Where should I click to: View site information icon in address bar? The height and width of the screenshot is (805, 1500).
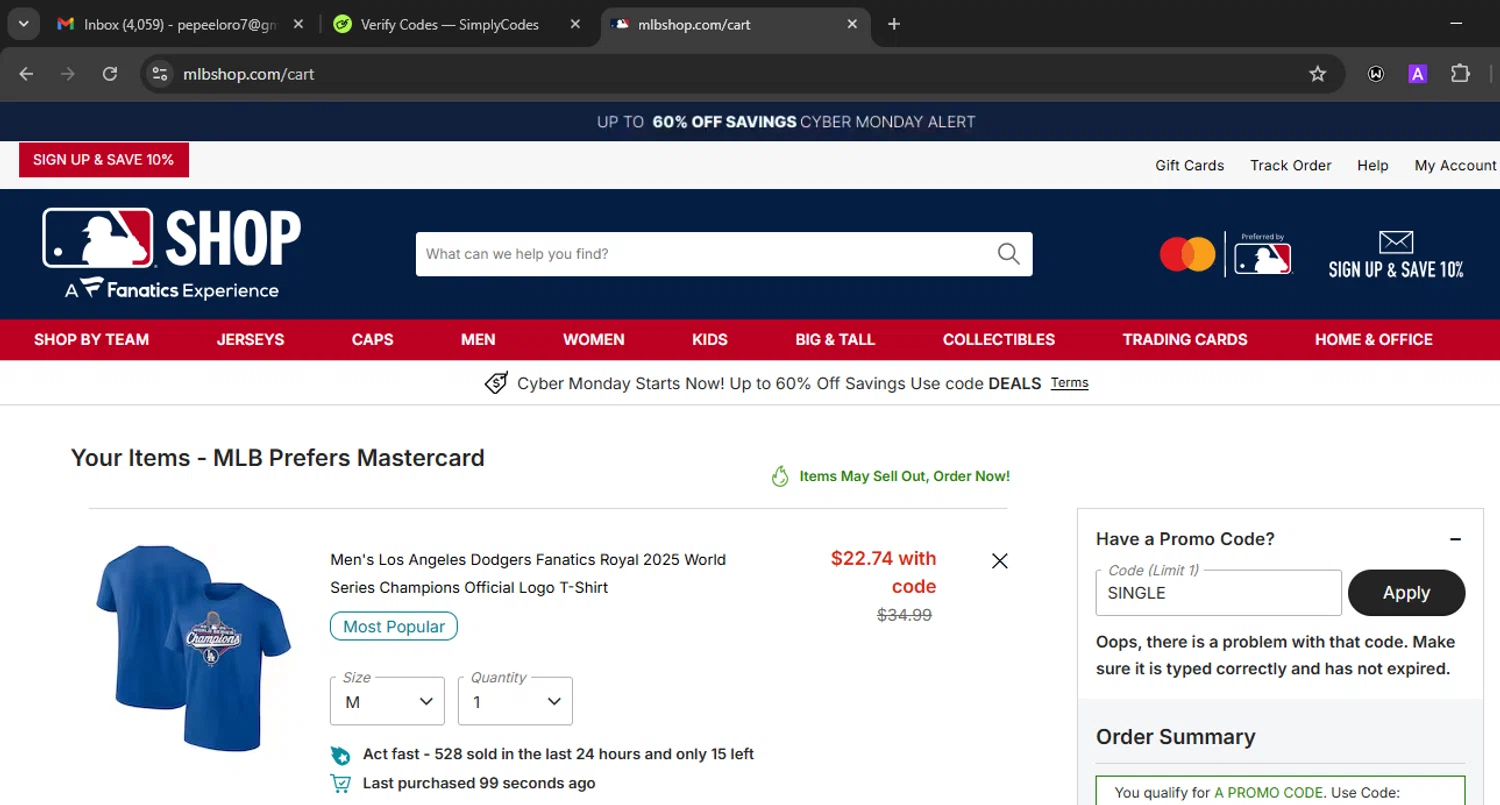pos(160,74)
